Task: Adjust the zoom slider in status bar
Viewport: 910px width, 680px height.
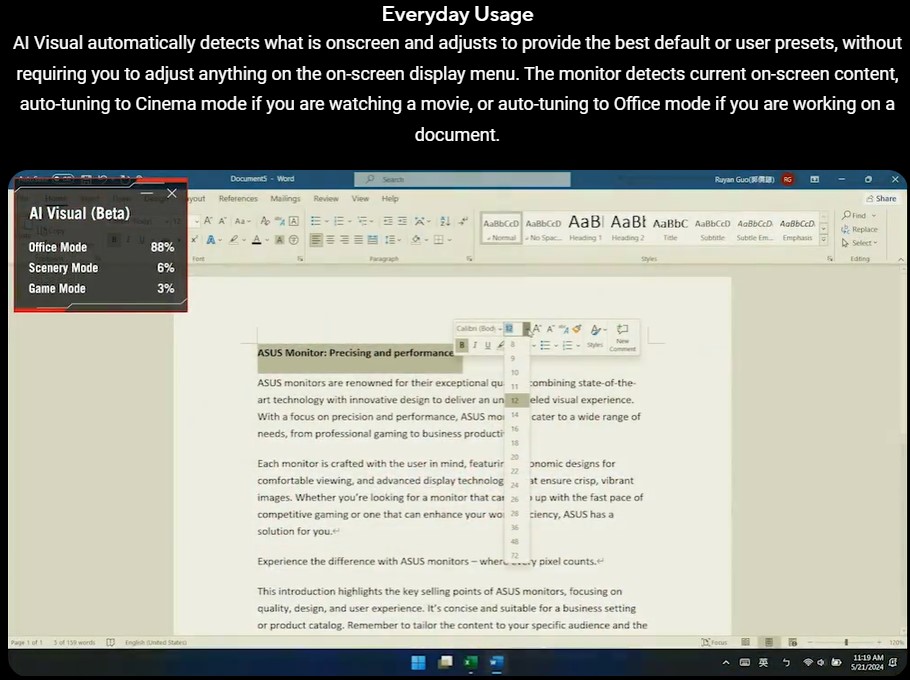Action: point(846,642)
